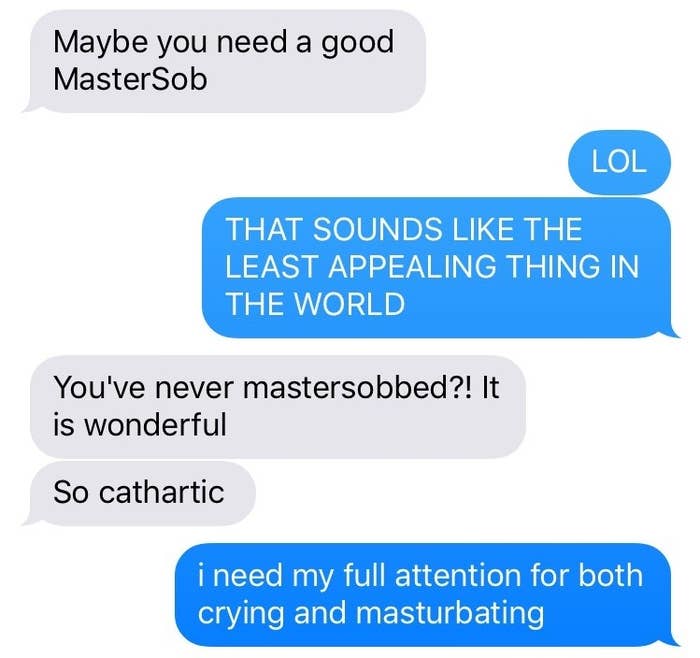The width and height of the screenshot is (700, 658).
Task: Tap the word 'WORLD' in blue bubble
Action: click(350, 304)
